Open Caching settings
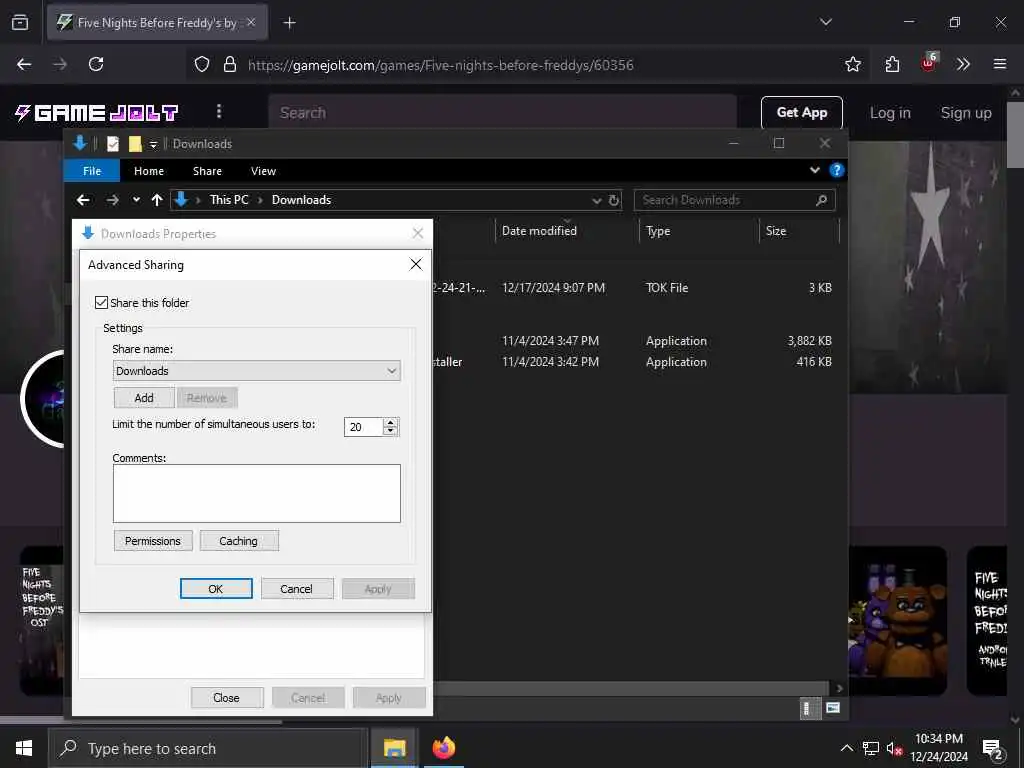Image resolution: width=1024 pixels, height=768 pixels. (x=238, y=541)
